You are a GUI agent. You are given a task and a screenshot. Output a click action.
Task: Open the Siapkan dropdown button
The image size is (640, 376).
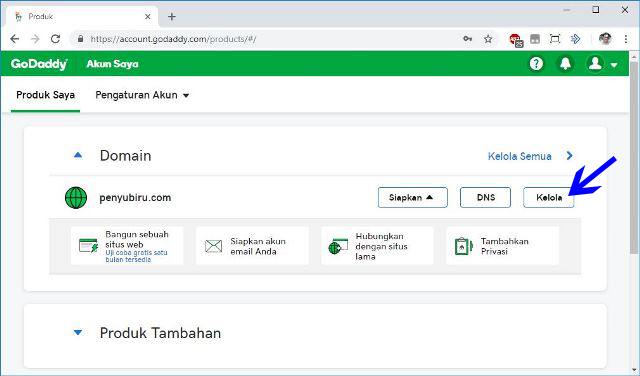(x=413, y=198)
